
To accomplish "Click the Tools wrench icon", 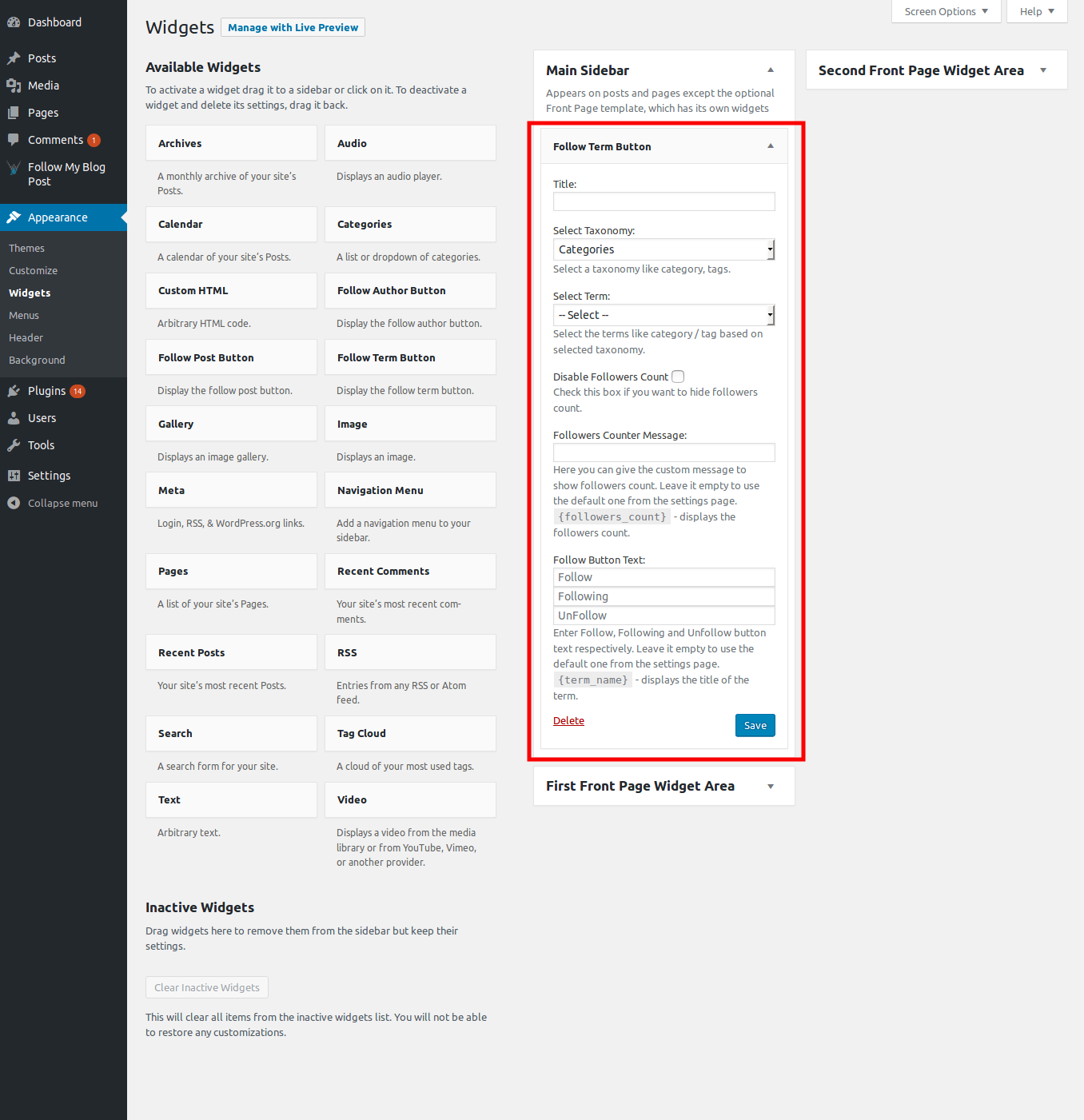I will click(14, 445).
